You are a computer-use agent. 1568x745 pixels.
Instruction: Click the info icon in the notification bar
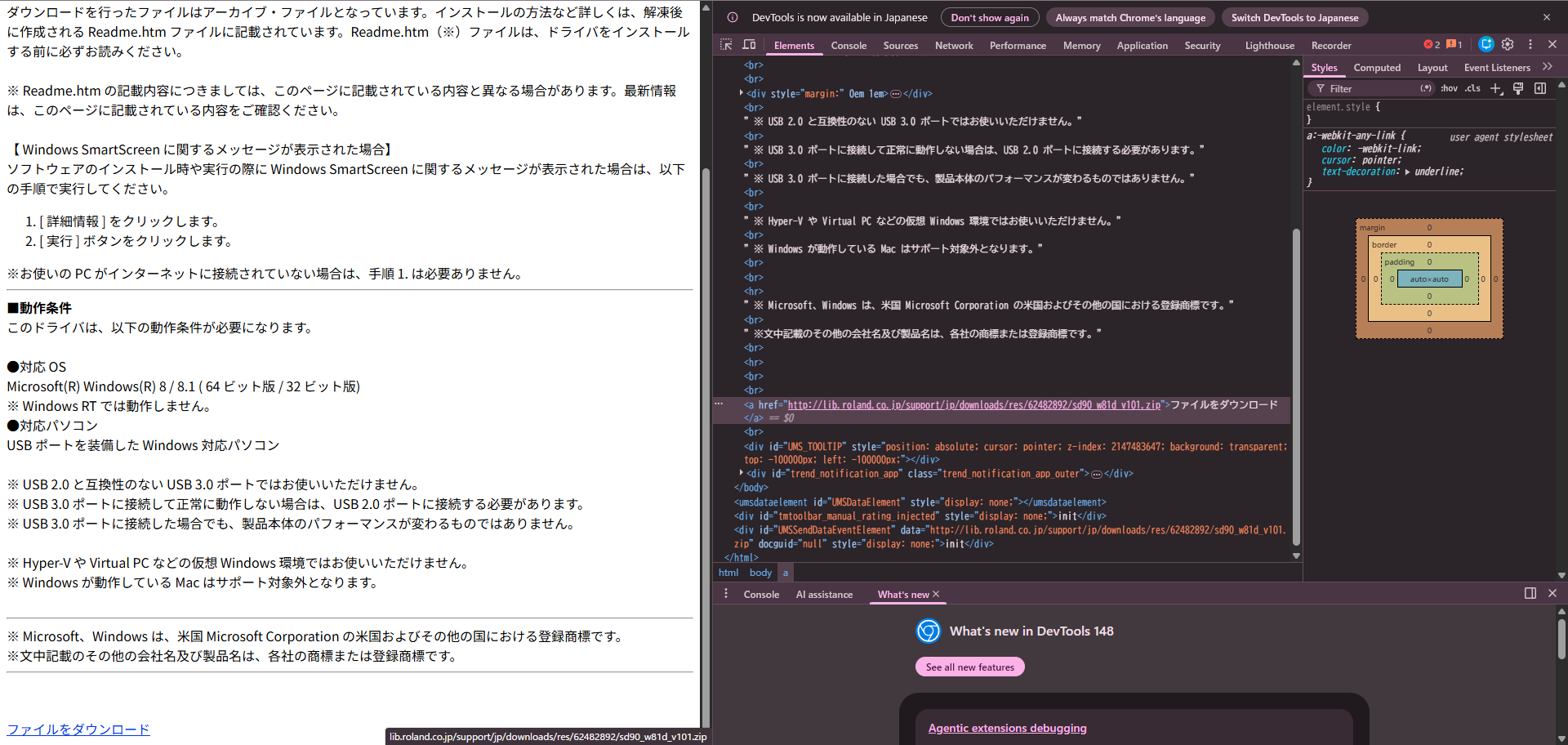coord(733,17)
